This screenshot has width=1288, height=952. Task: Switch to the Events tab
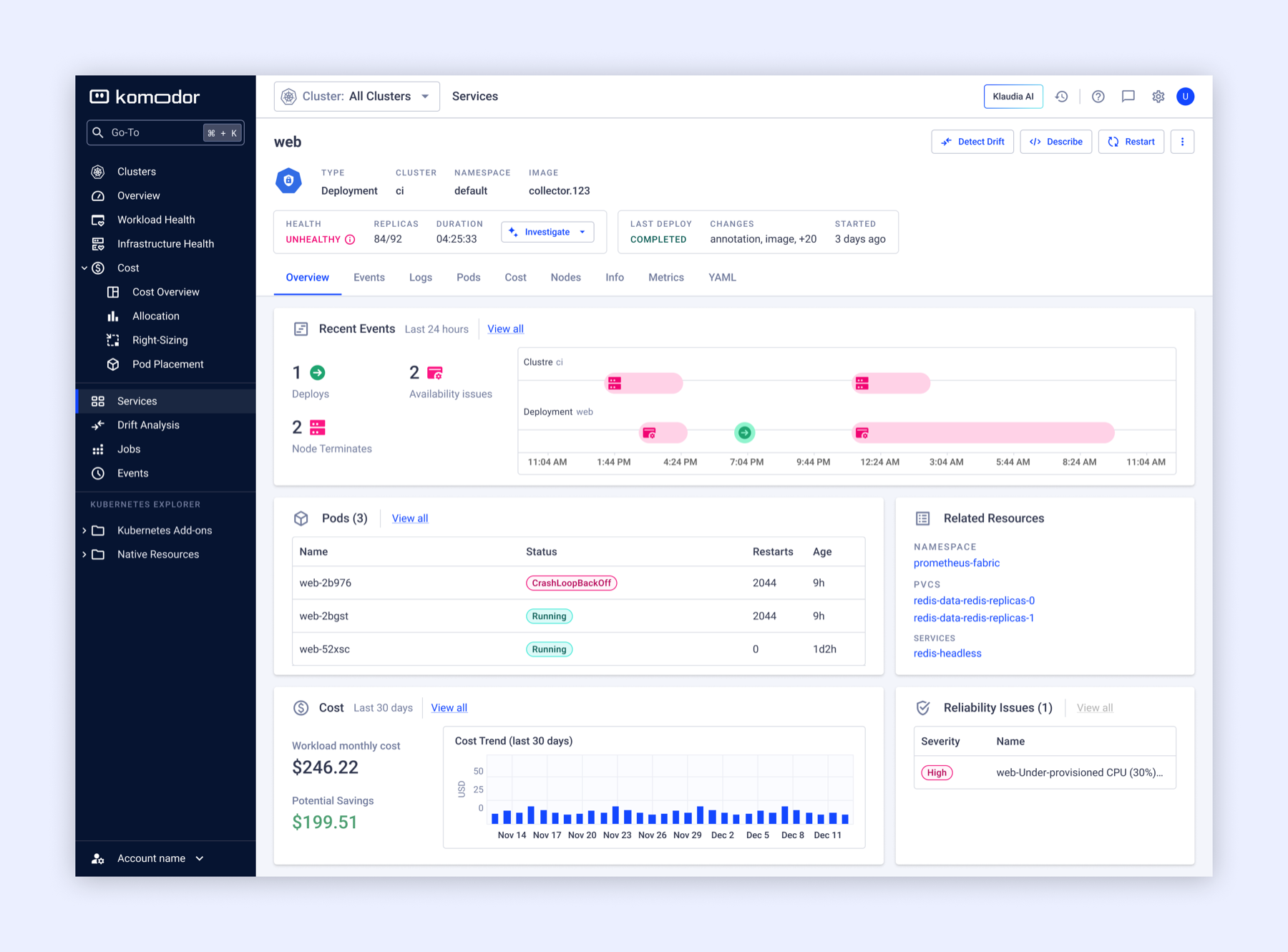coord(369,278)
